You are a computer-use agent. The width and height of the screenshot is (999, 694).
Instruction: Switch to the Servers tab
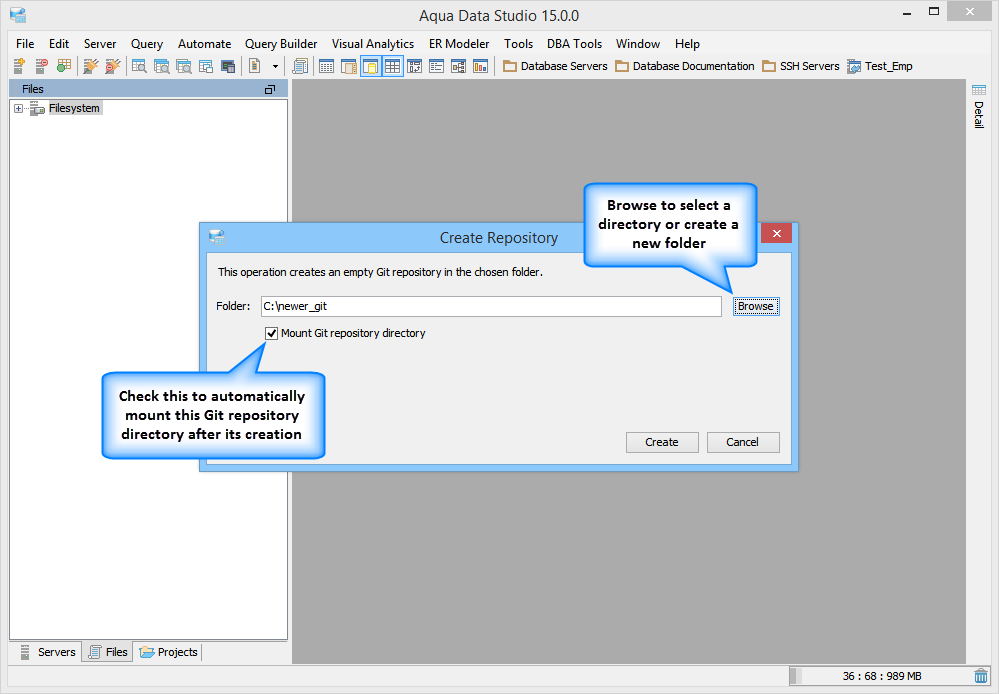coord(48,652)
